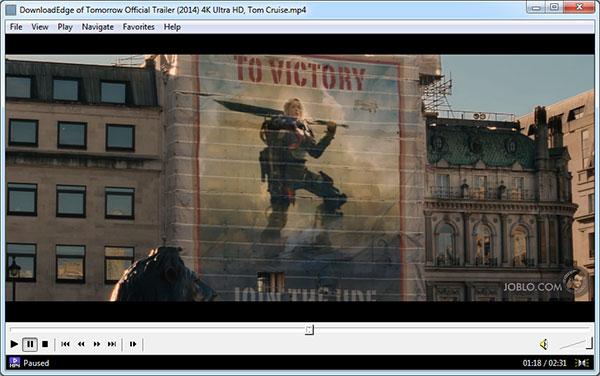Click the icon right of time display
The width and height of the screenshot is (600, 376).
(582, 363)
